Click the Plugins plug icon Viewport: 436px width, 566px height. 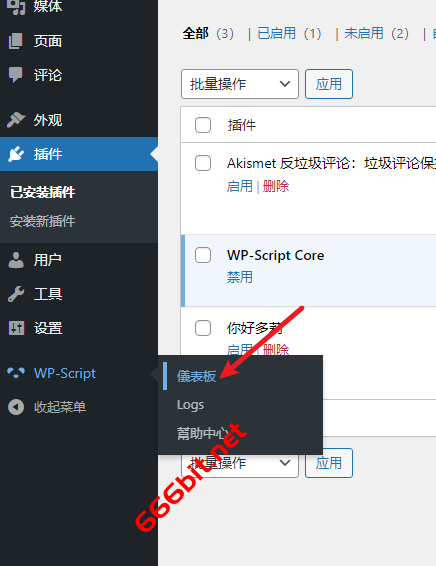point(16,154)
